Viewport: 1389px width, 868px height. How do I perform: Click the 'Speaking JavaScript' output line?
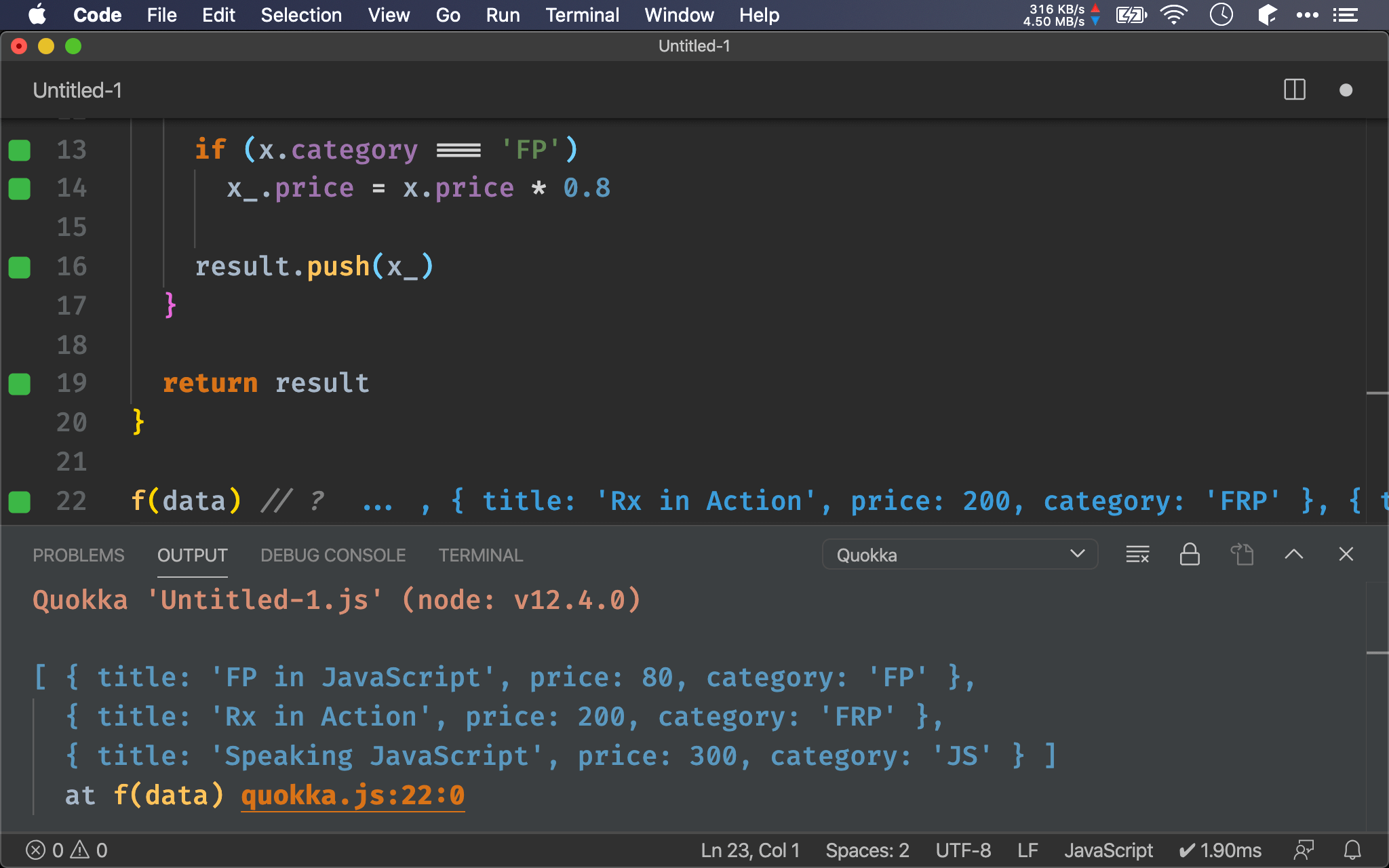coord(561,755)
